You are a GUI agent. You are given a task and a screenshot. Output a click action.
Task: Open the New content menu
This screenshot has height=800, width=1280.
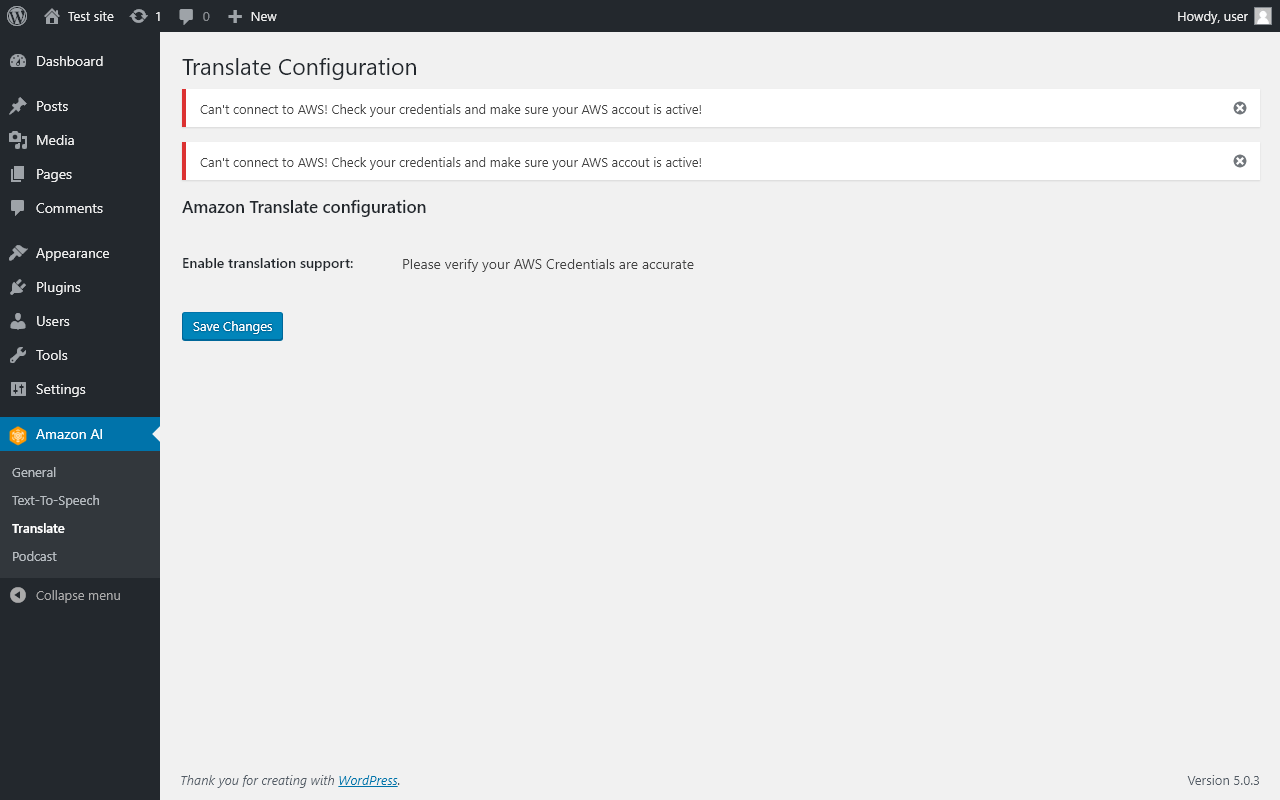point(252,16)
